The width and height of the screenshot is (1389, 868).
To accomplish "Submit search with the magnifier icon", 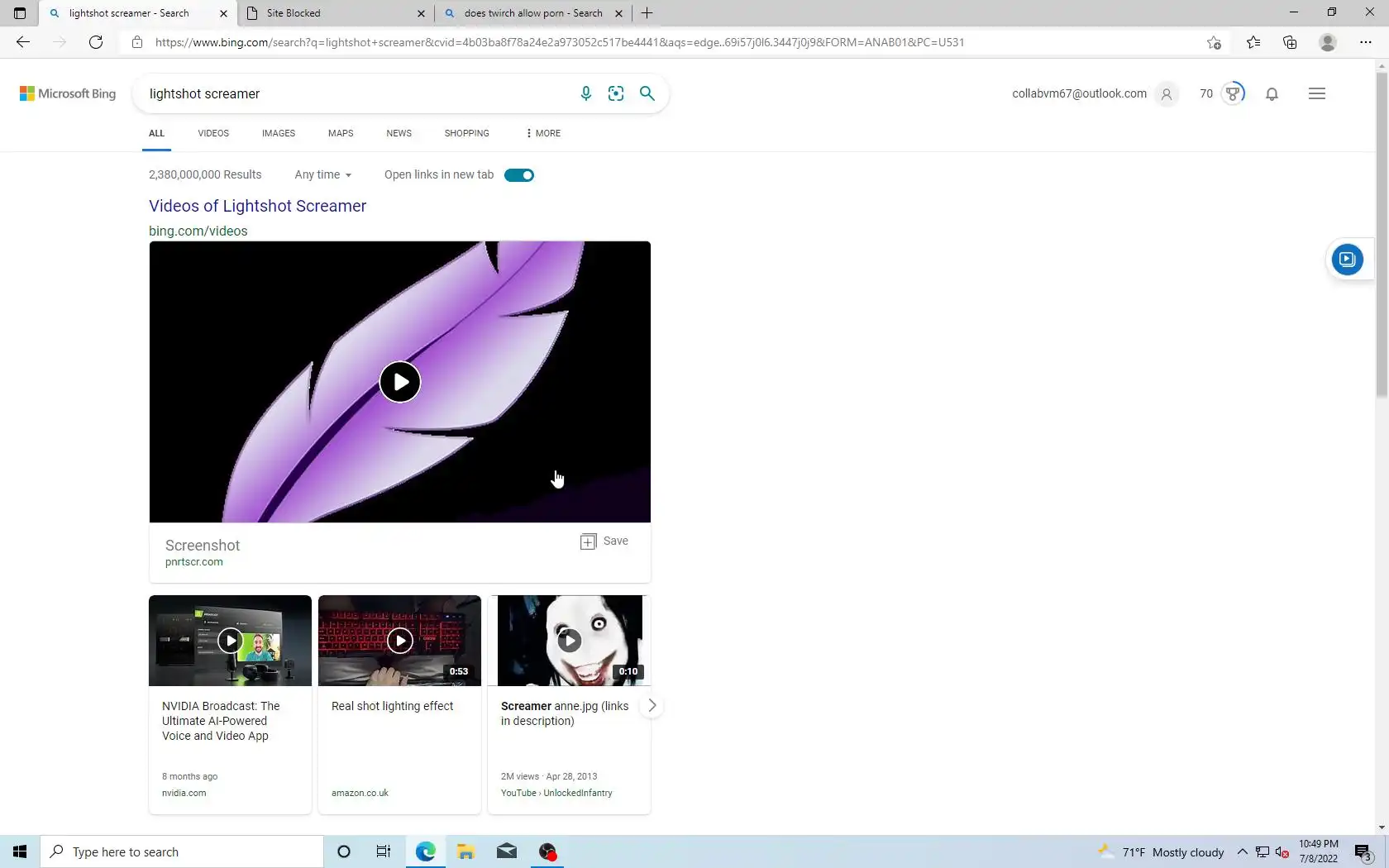I will click(x=647, y=93).
